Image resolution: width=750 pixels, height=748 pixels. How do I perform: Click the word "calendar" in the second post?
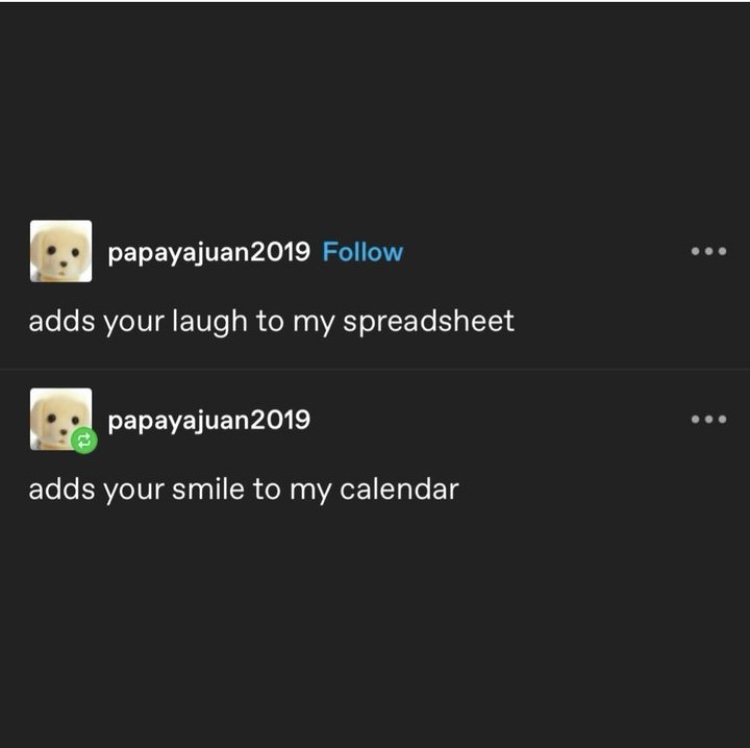[399, 490]
